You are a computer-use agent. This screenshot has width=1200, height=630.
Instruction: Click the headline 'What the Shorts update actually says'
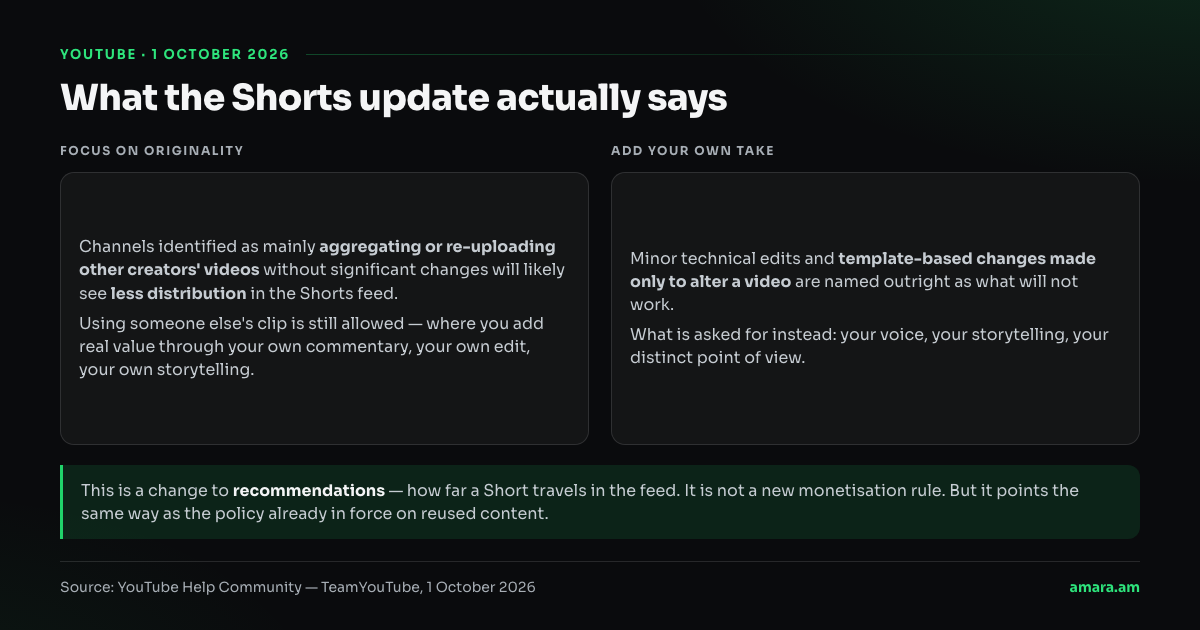tap(393, 98)
